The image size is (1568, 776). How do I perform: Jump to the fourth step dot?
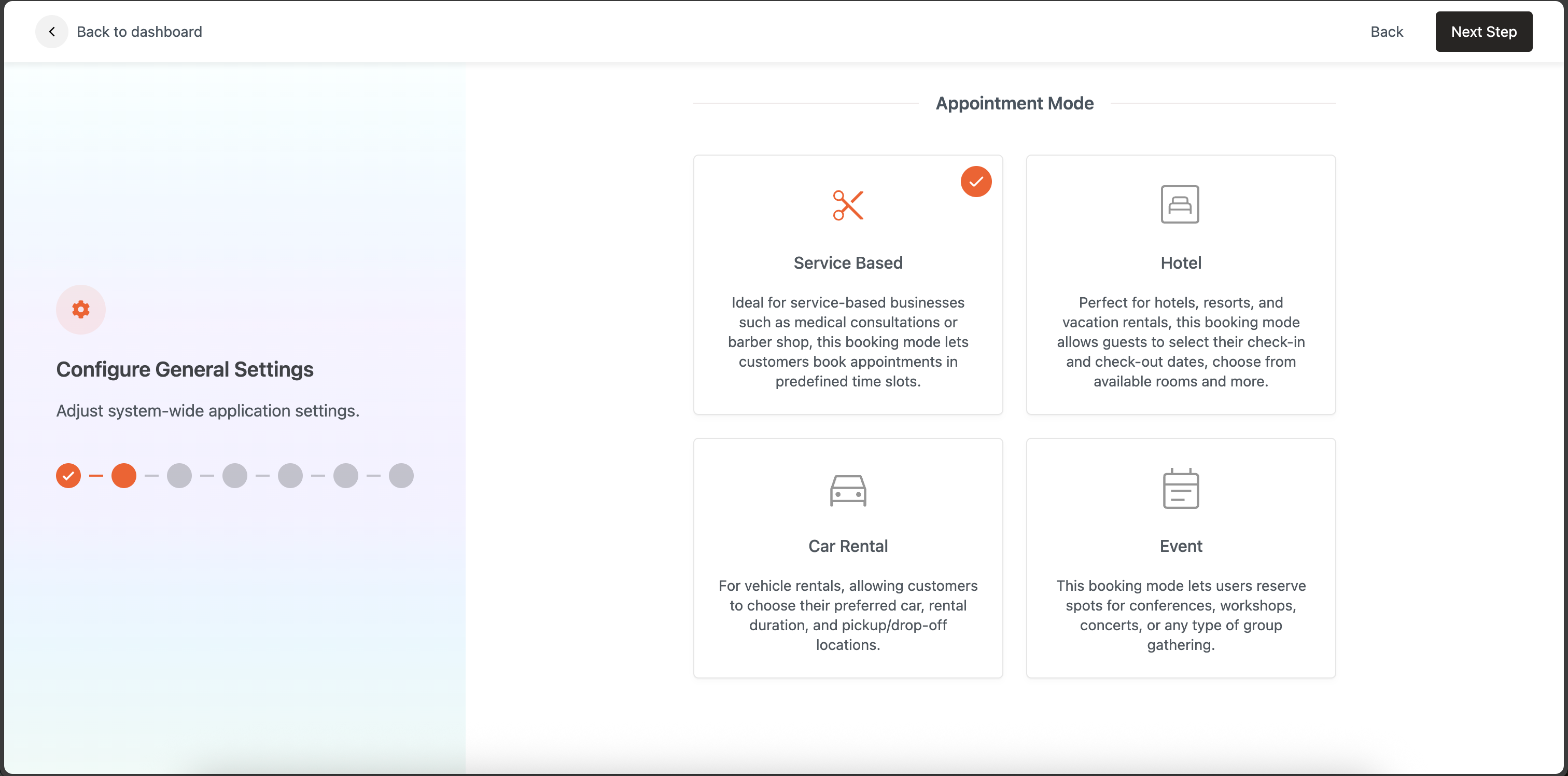click(234, 476)
